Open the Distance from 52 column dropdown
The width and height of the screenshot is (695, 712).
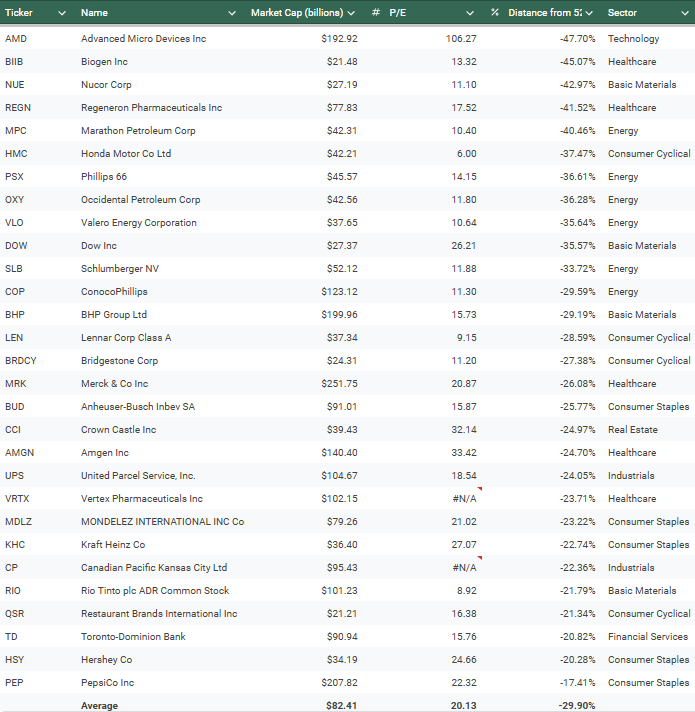[589, 13]
